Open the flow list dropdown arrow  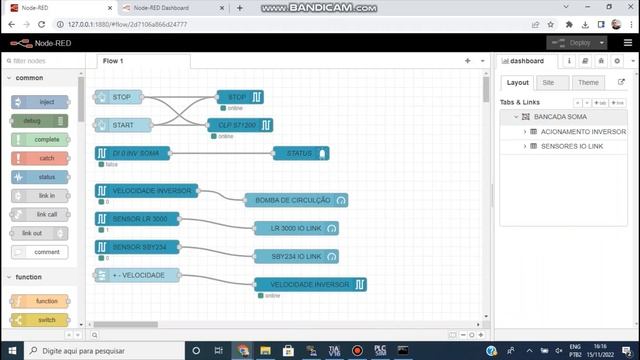[482, 61]
